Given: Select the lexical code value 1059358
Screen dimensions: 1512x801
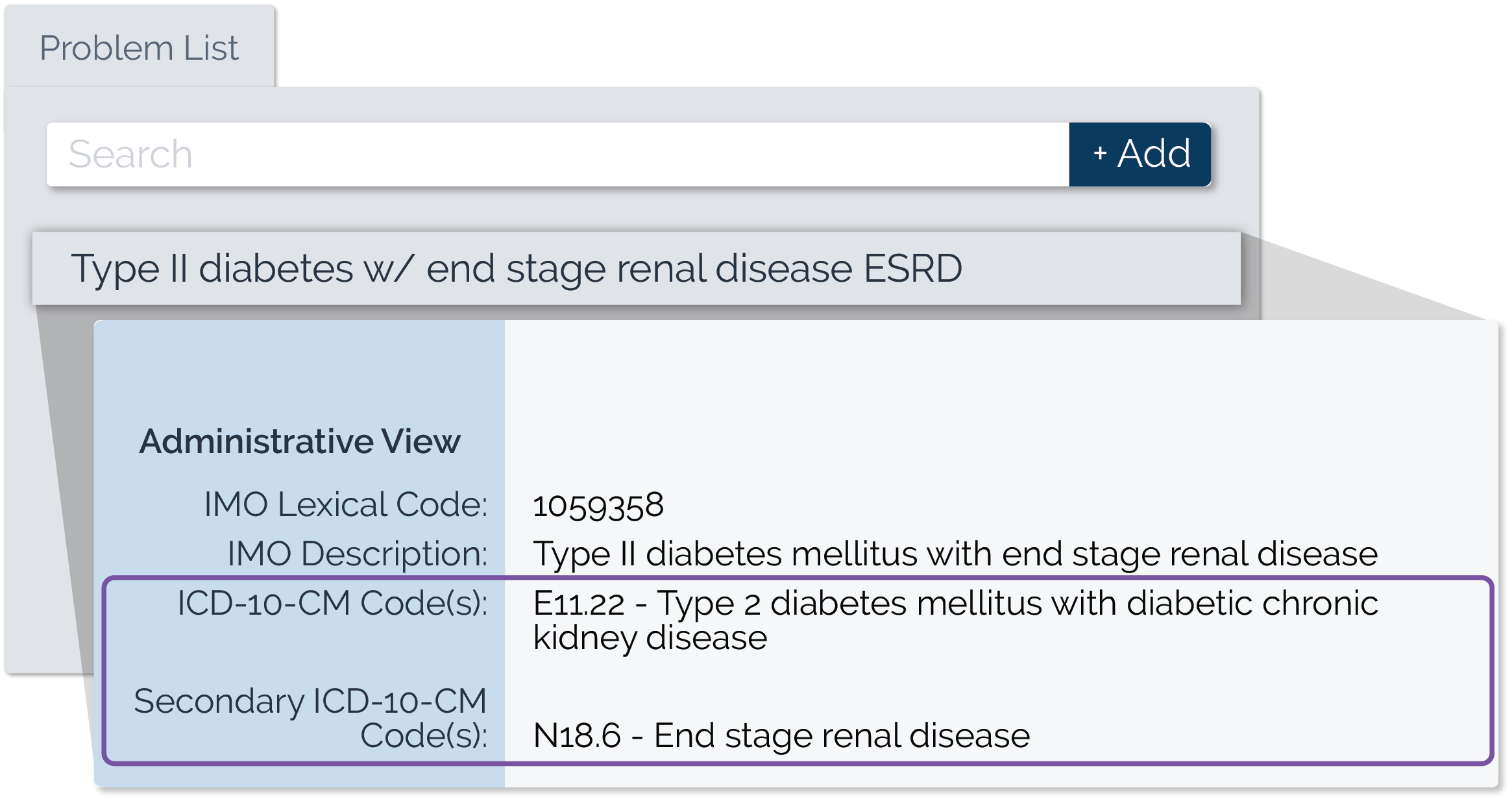Looking at the screenshot, I should point(598,506).
